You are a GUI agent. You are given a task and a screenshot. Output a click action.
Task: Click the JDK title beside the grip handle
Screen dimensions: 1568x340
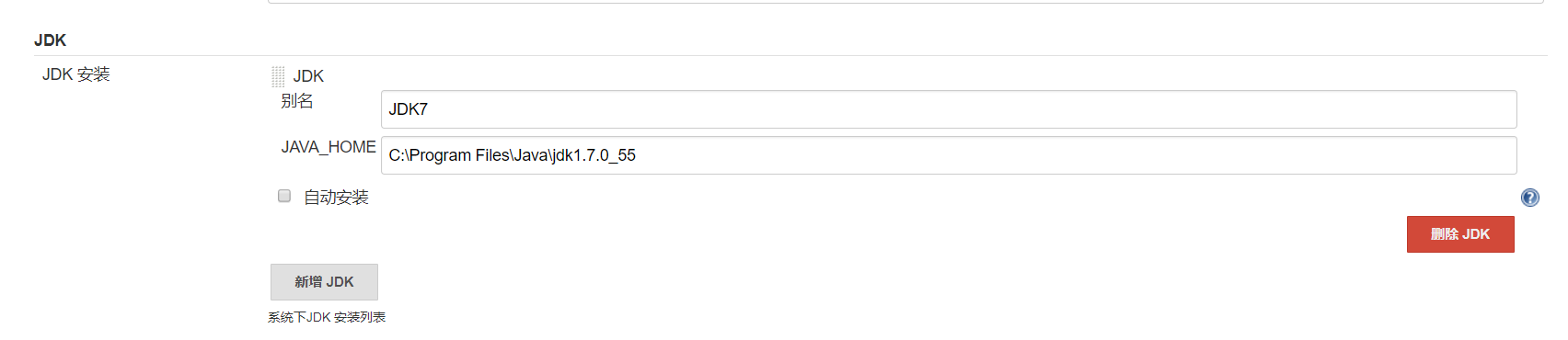pyautogui.click(x=308, y=76)
